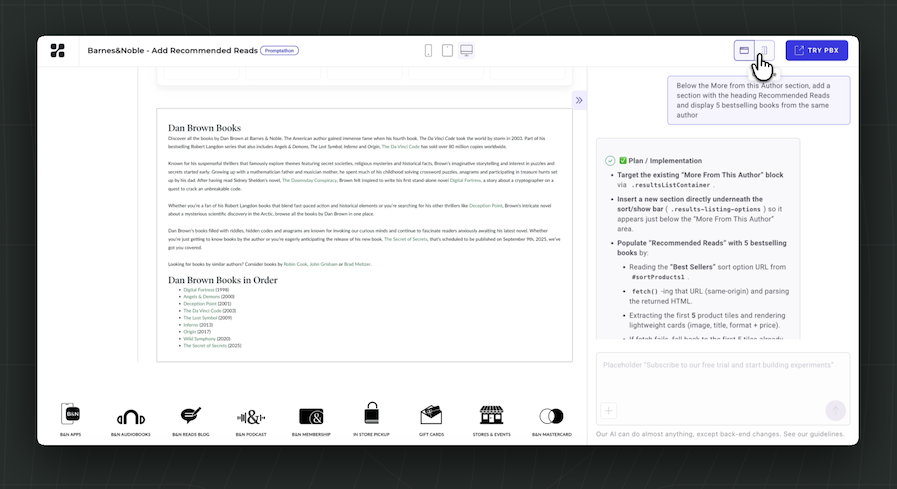Click the TRY PBX button
897x489 pixels.
point(816,50)
